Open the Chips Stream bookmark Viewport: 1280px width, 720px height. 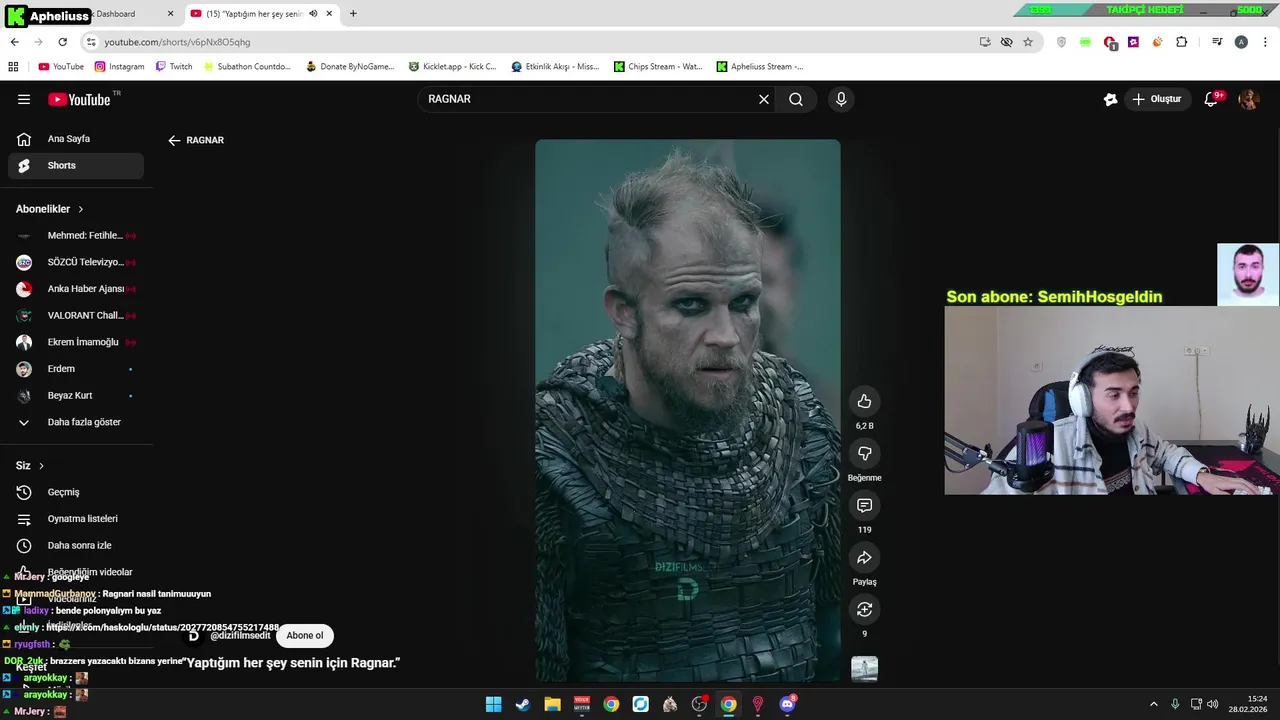pos(658,67)
